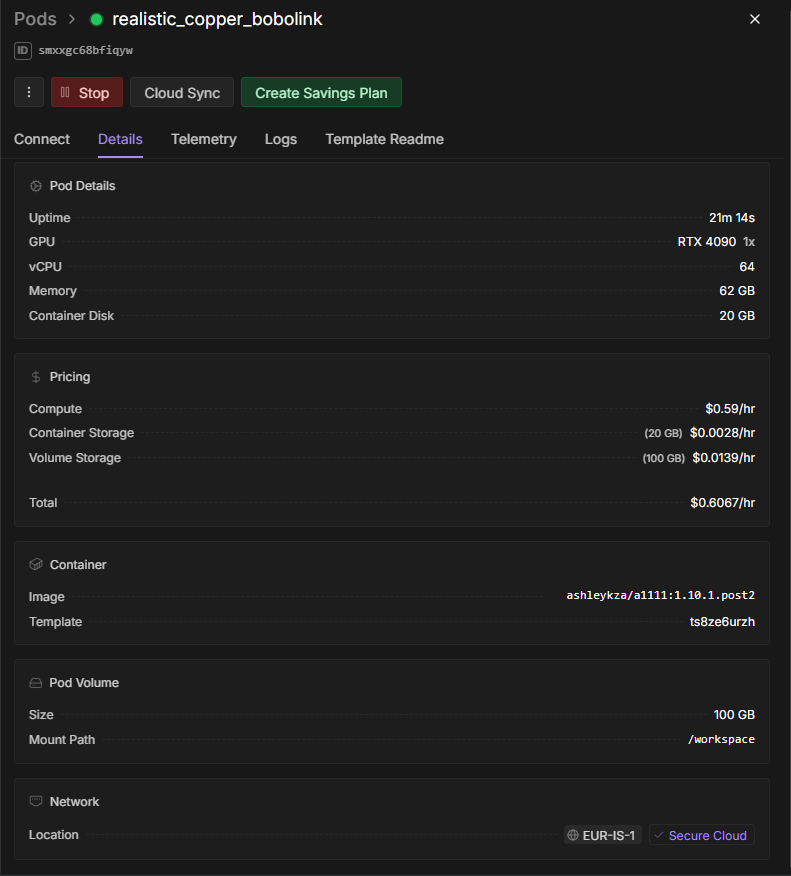This screenshot has height=876, width=791.
Task: Click the ID badge icon
Action: [x=23, y=50]
